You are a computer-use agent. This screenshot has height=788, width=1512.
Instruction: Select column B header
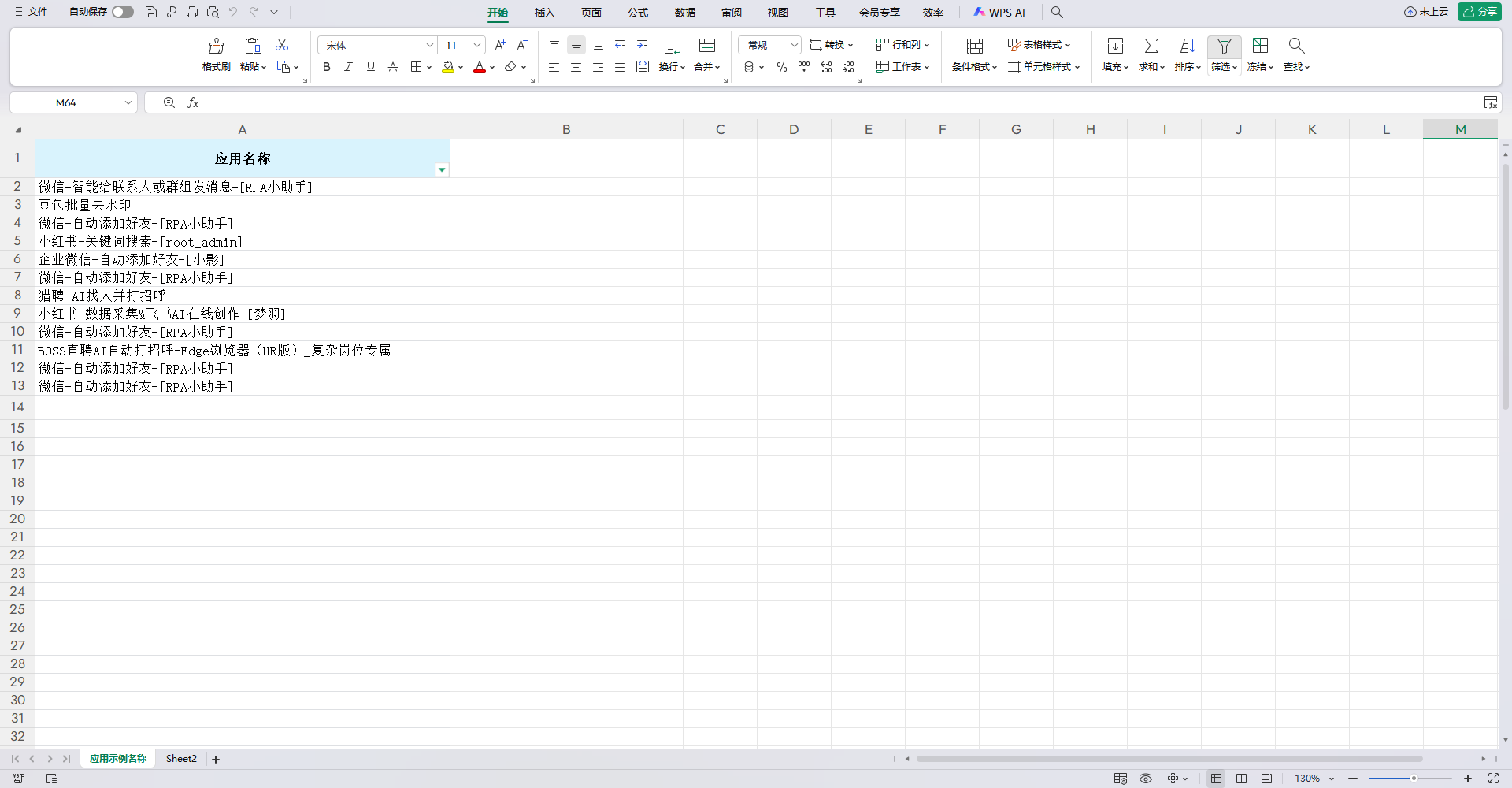[566, 129]
